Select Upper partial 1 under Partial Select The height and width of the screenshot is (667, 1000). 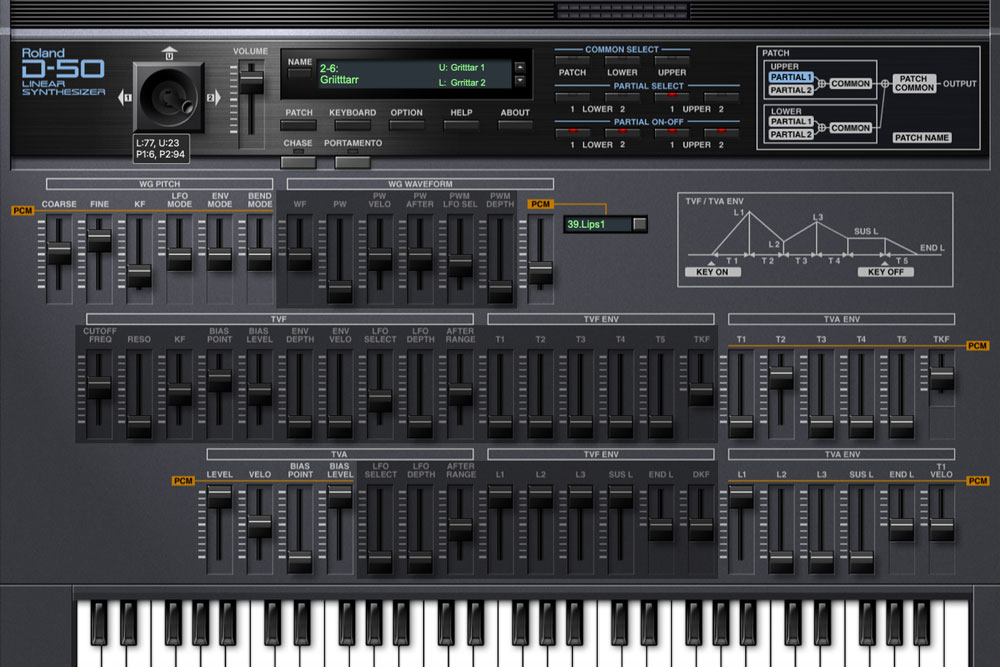click(672, 96)
